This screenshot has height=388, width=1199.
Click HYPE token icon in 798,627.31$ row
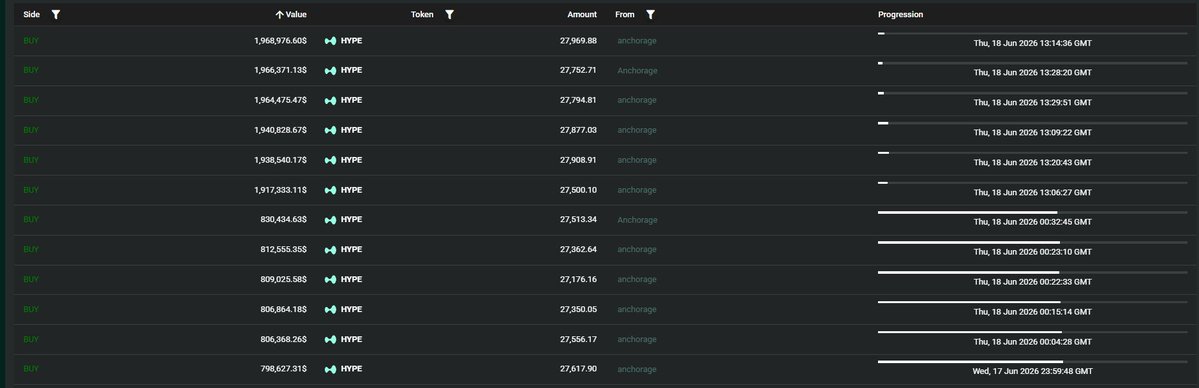tap(330, 369)
